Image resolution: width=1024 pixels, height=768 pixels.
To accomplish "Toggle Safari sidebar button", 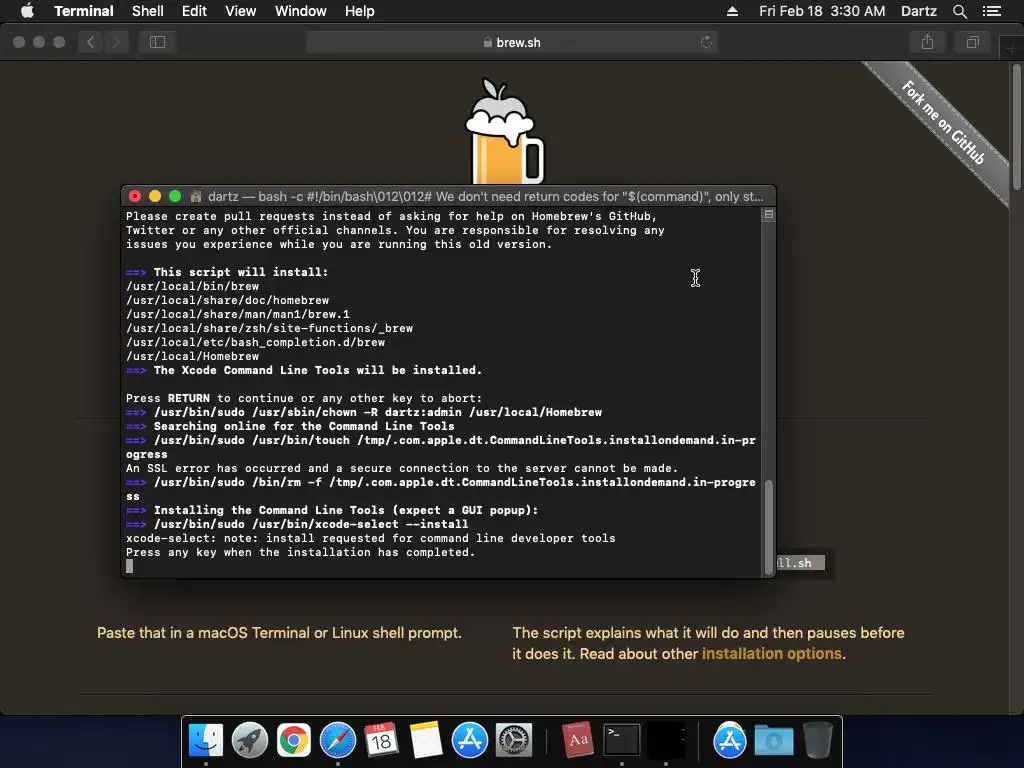I will tap(157, 42).
